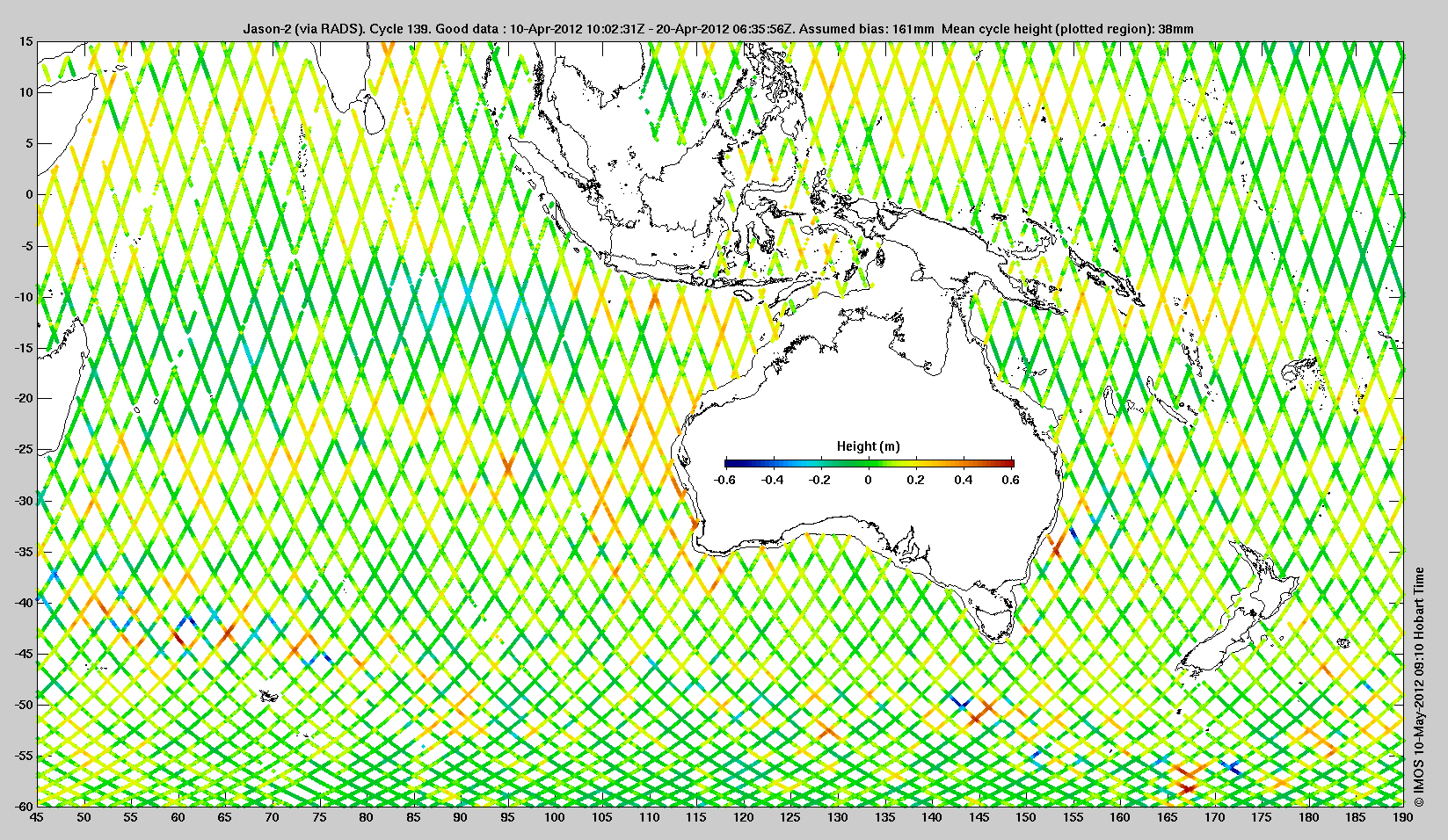This screenshot has height=840, width=1448.
Task: Click the "165" longitude axis label
Action: coord(1168,817)
